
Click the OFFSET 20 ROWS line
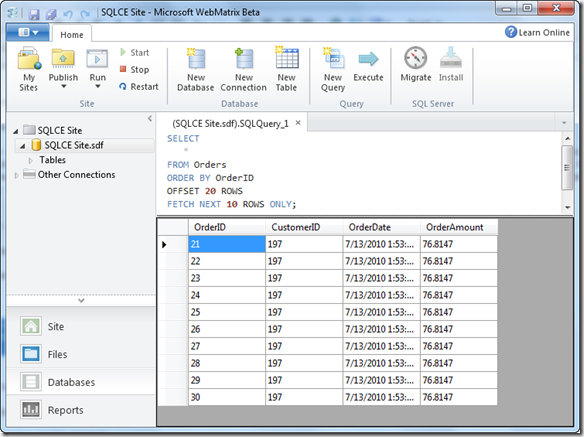tap(204, 191)
